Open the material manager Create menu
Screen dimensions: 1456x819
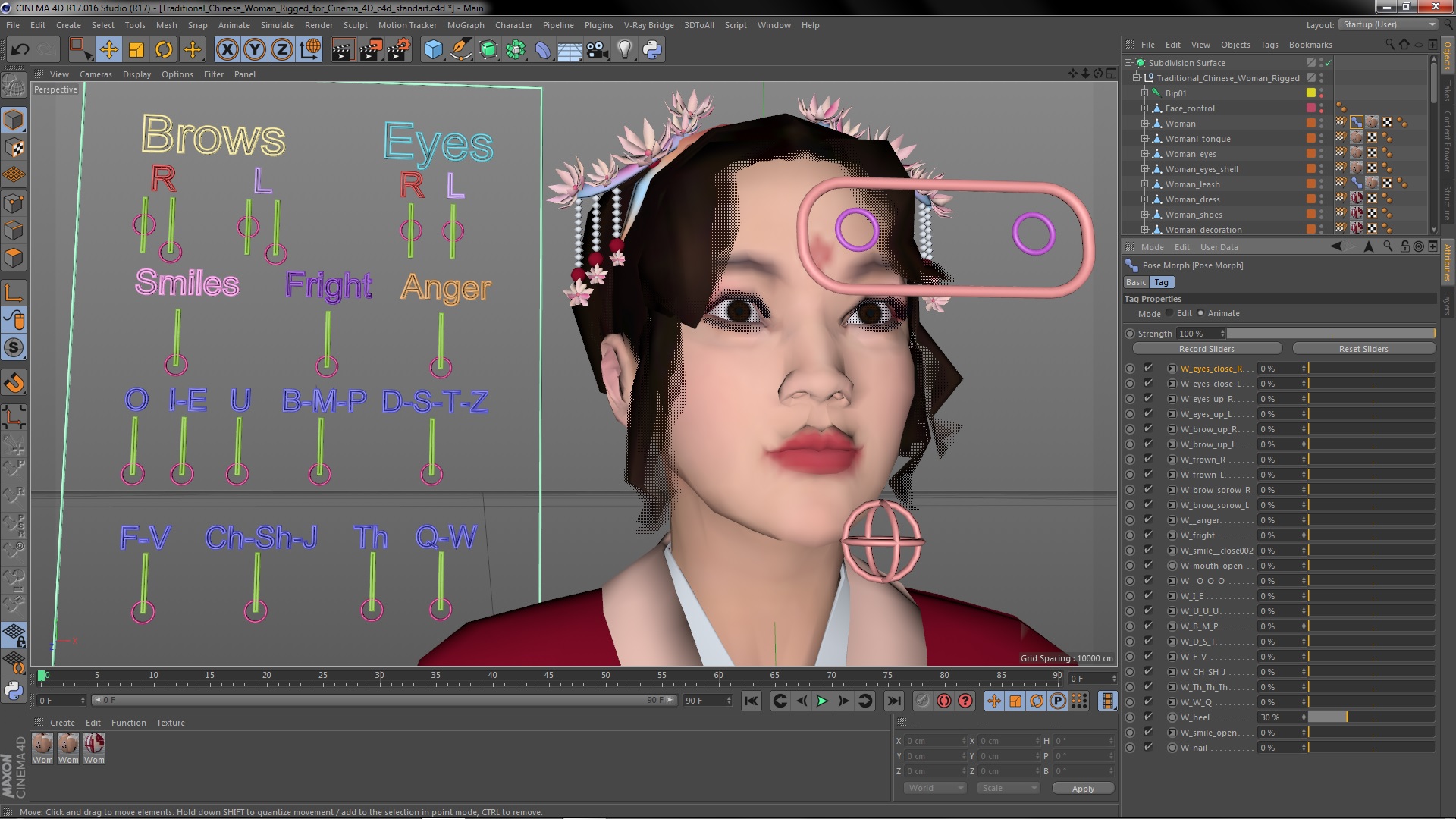tap(62, 723)
